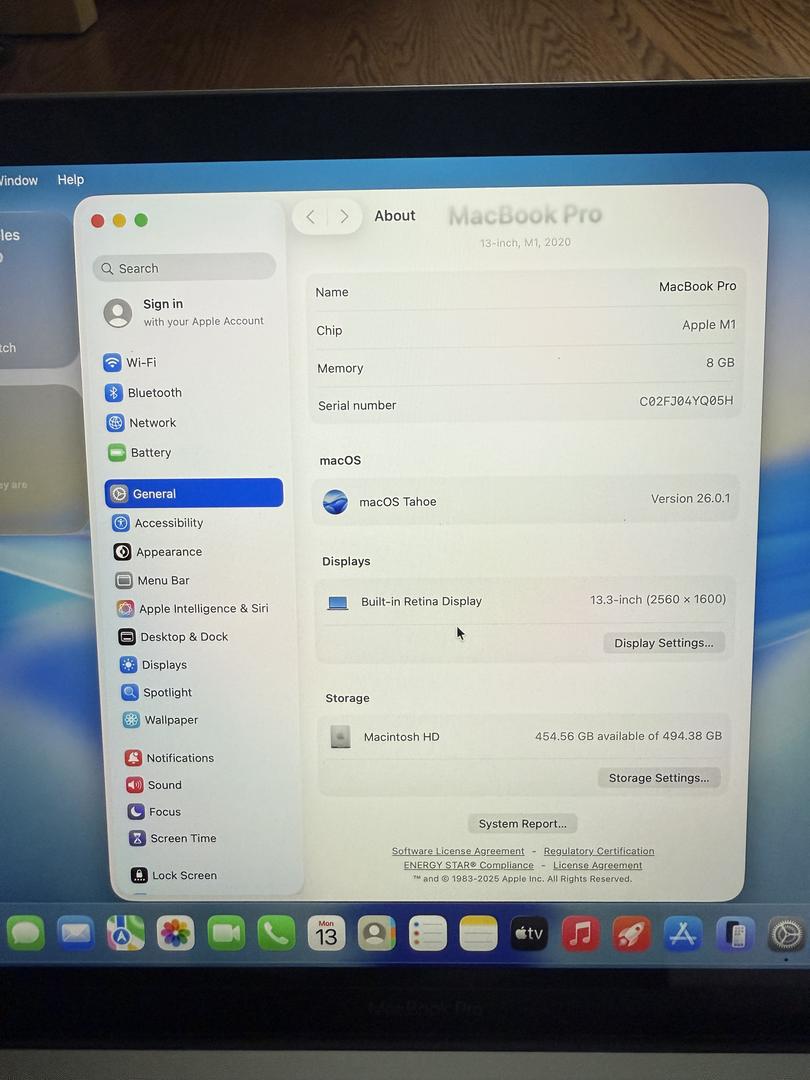
Task: Select General in the sidebar
Action: [x=194, y=493]
